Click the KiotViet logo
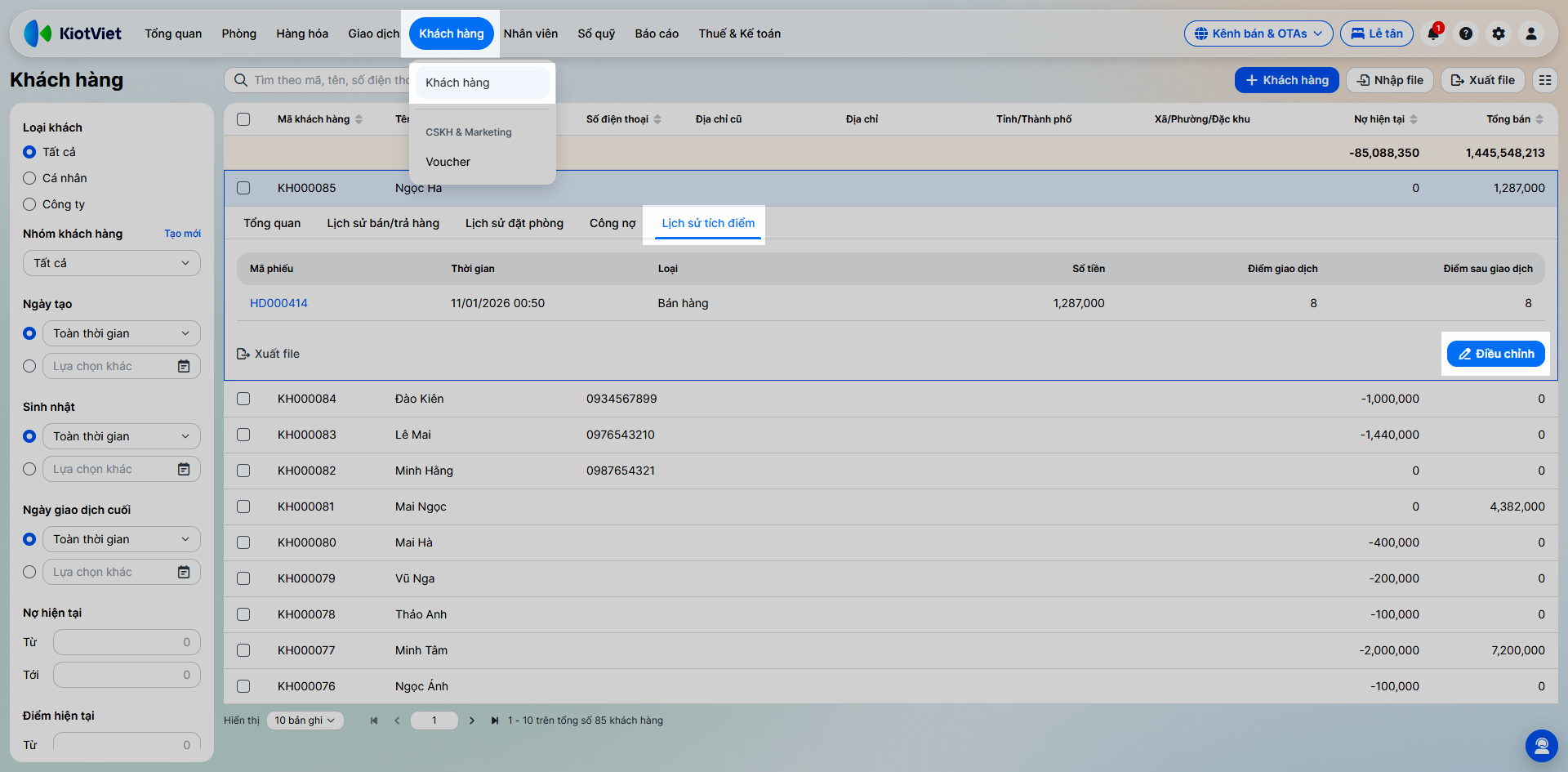 (73, 33)
